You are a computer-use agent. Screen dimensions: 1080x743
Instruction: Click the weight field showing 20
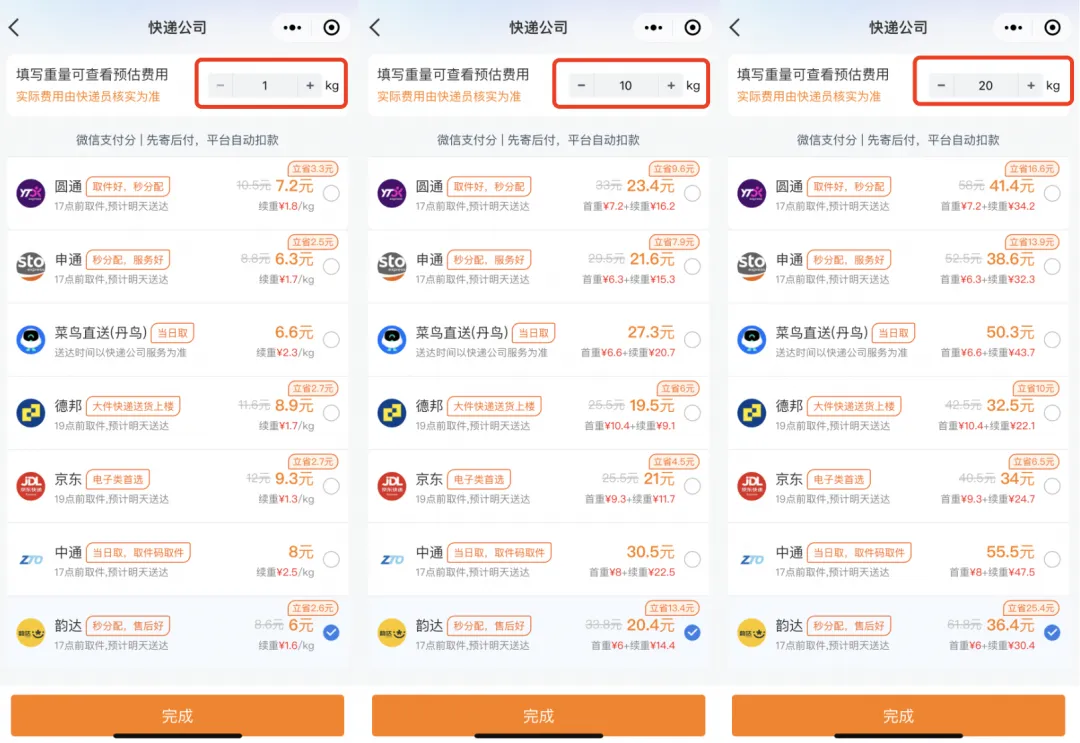coord(986,85)
